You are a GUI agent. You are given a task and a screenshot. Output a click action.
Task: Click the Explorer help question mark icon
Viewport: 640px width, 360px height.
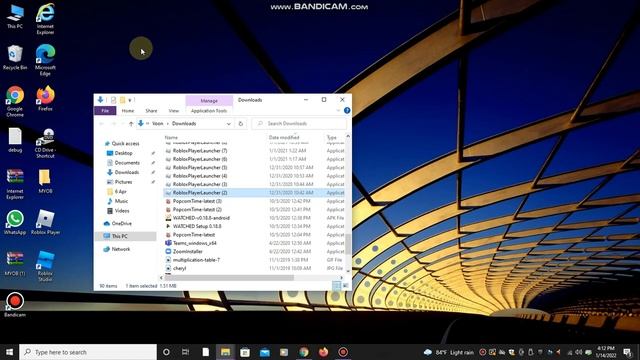(347, 110)
